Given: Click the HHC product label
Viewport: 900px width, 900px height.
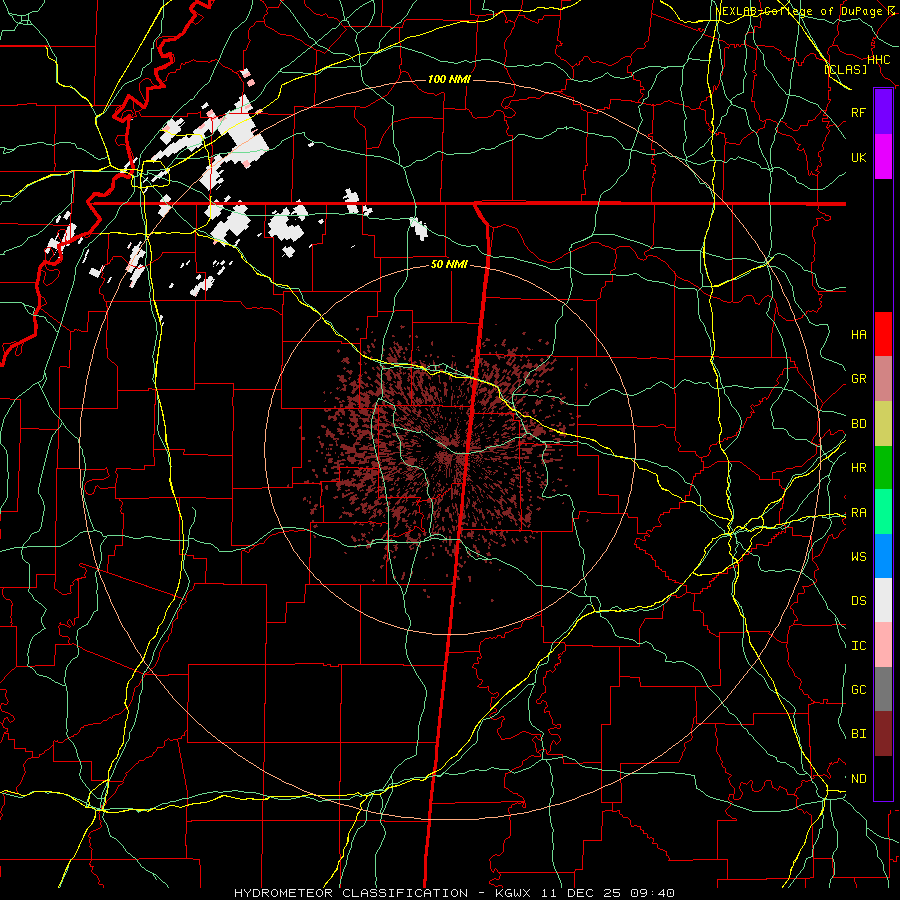Looking at the screenshot, I should pyautogui.click(x=879, y=60).
